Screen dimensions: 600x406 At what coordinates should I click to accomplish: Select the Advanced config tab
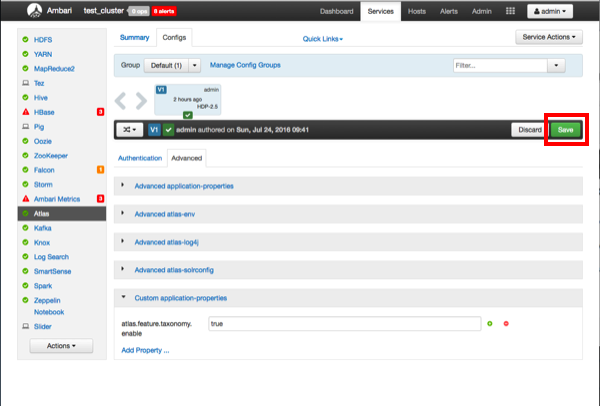tap(186, 158)
